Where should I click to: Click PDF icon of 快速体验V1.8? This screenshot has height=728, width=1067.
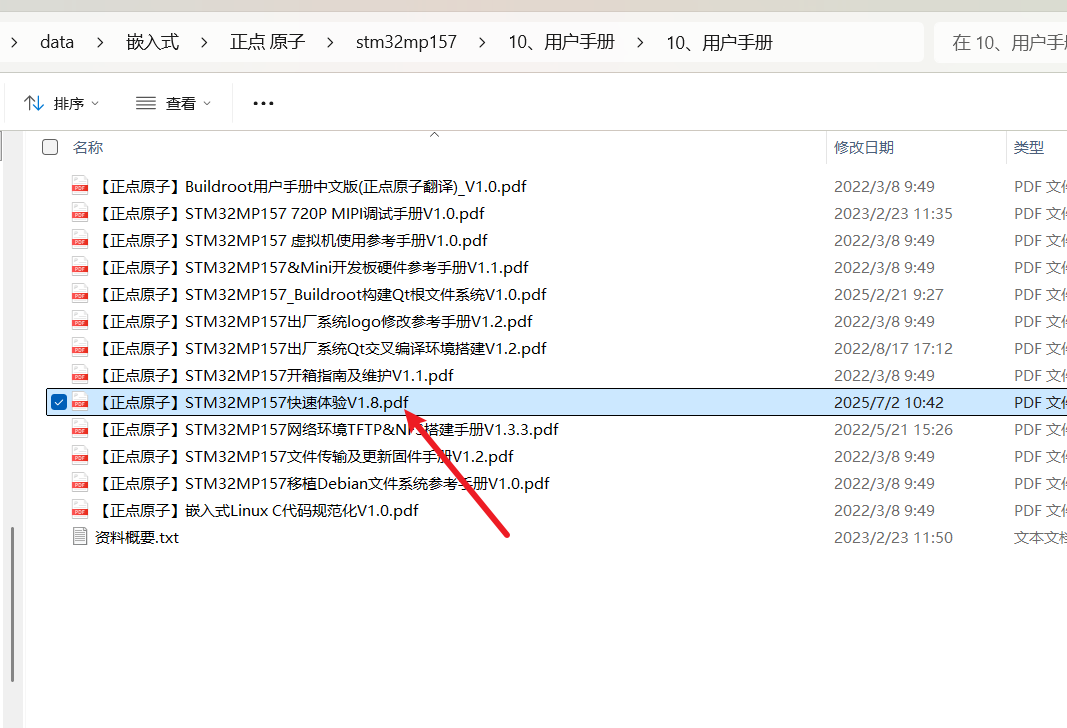[80, 402]
